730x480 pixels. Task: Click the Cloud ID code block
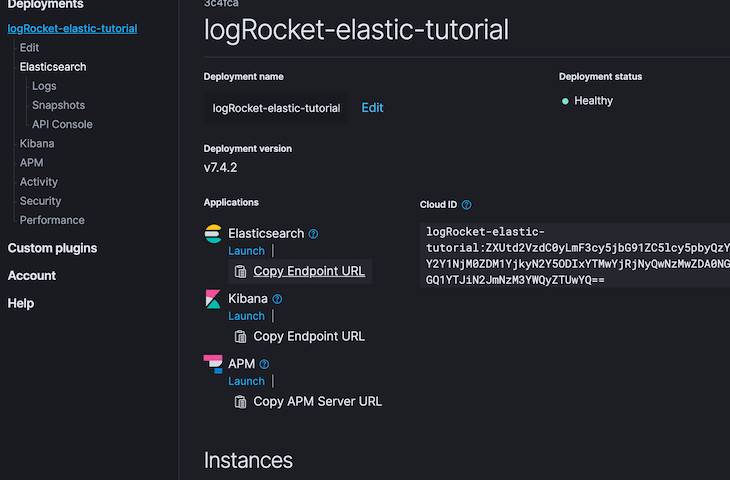coord(575,255)
